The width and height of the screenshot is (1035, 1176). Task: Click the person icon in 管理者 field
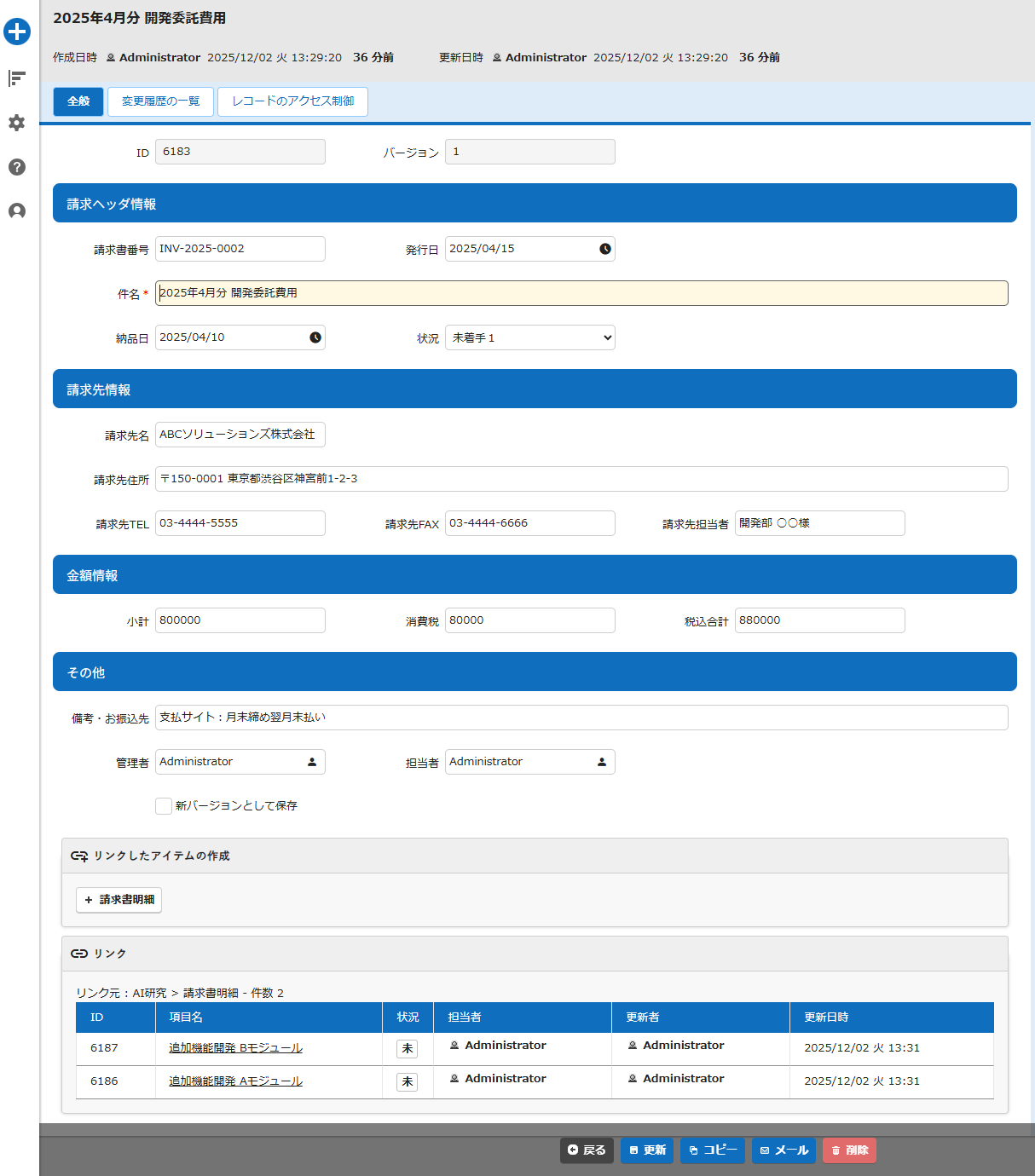pos(312,762)
